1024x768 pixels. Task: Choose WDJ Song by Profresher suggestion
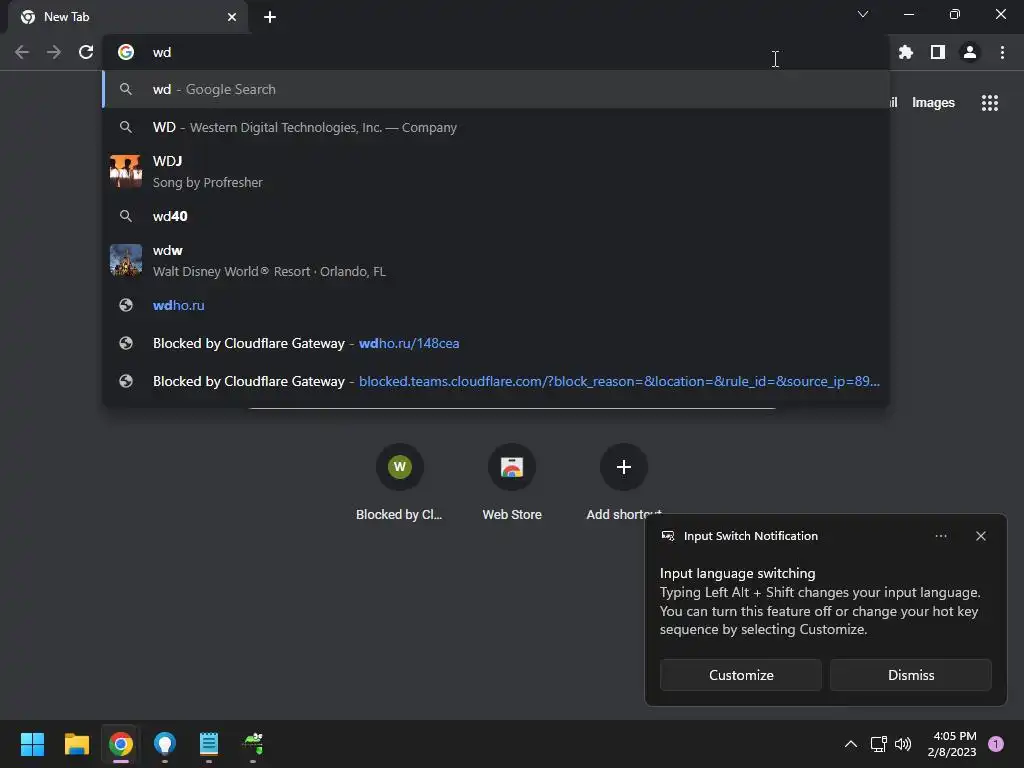[496, 171]
